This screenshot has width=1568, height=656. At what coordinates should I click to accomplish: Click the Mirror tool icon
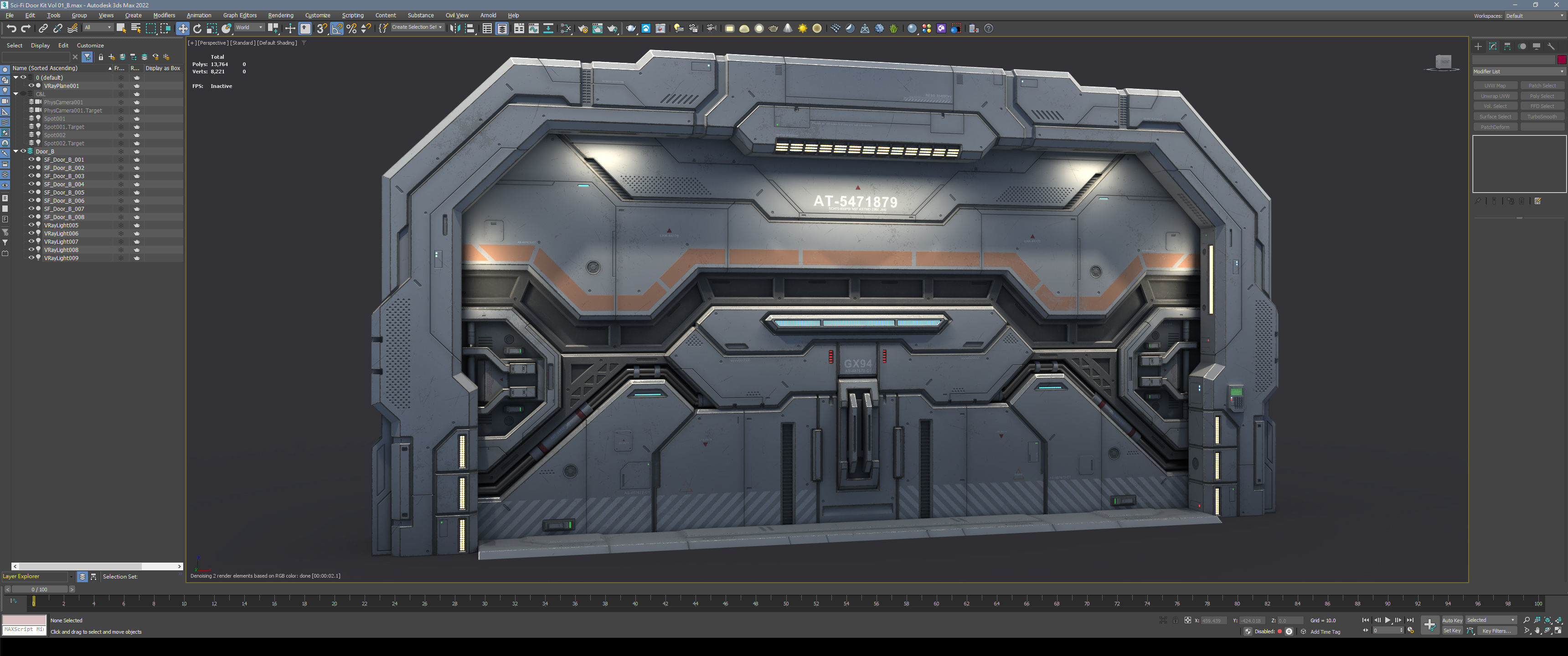click(455, 28)
